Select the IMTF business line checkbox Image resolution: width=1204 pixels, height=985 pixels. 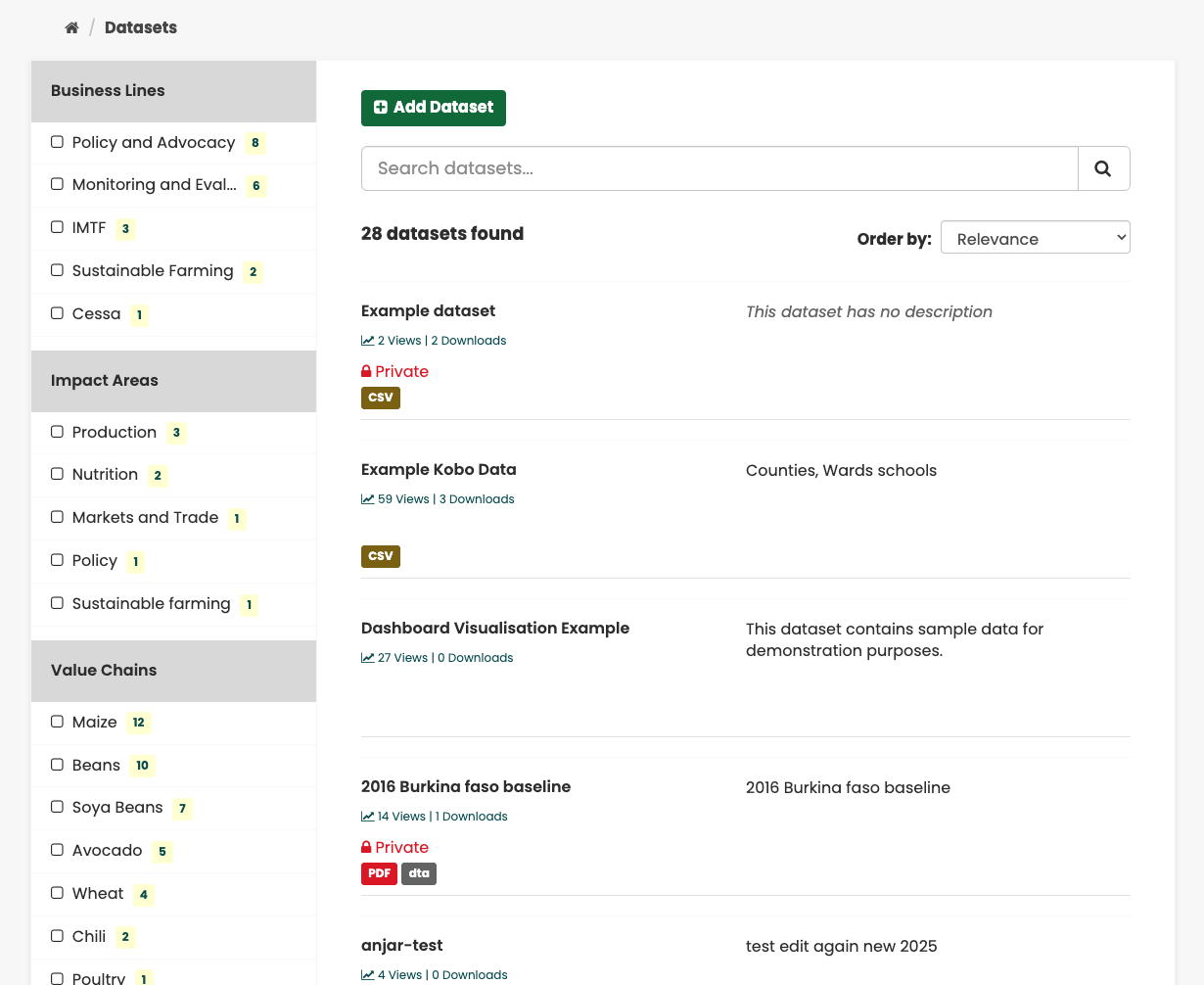coord(58,227)
